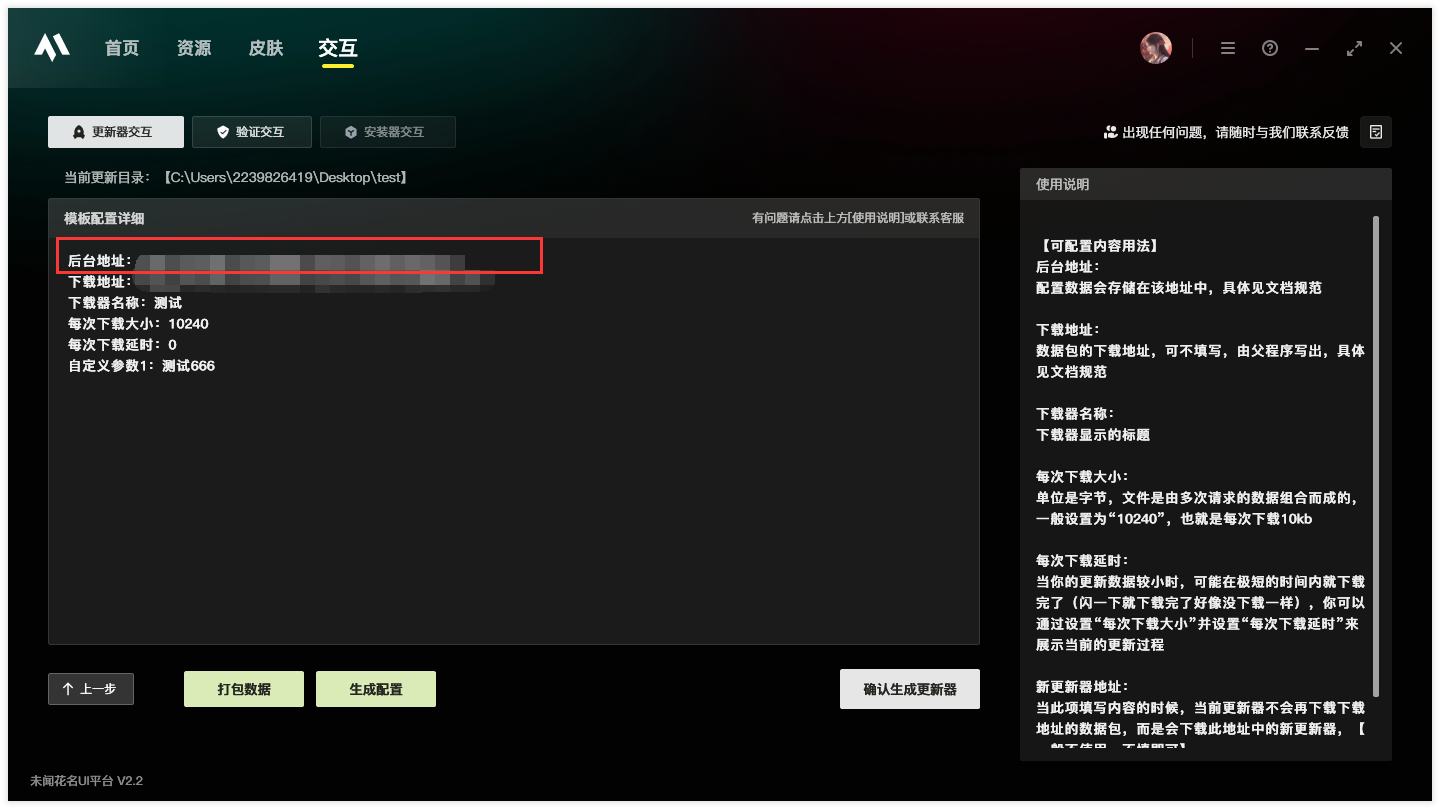Click the 自定义参数1：测试666 line

[x=141, y=366]
